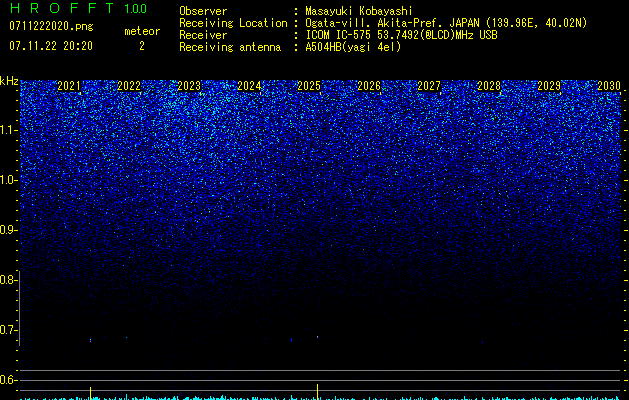Click the yellow meteor spike after 2021
Image resolution: width=629 pixels, height=400 pixels.
tap(91, 393)
